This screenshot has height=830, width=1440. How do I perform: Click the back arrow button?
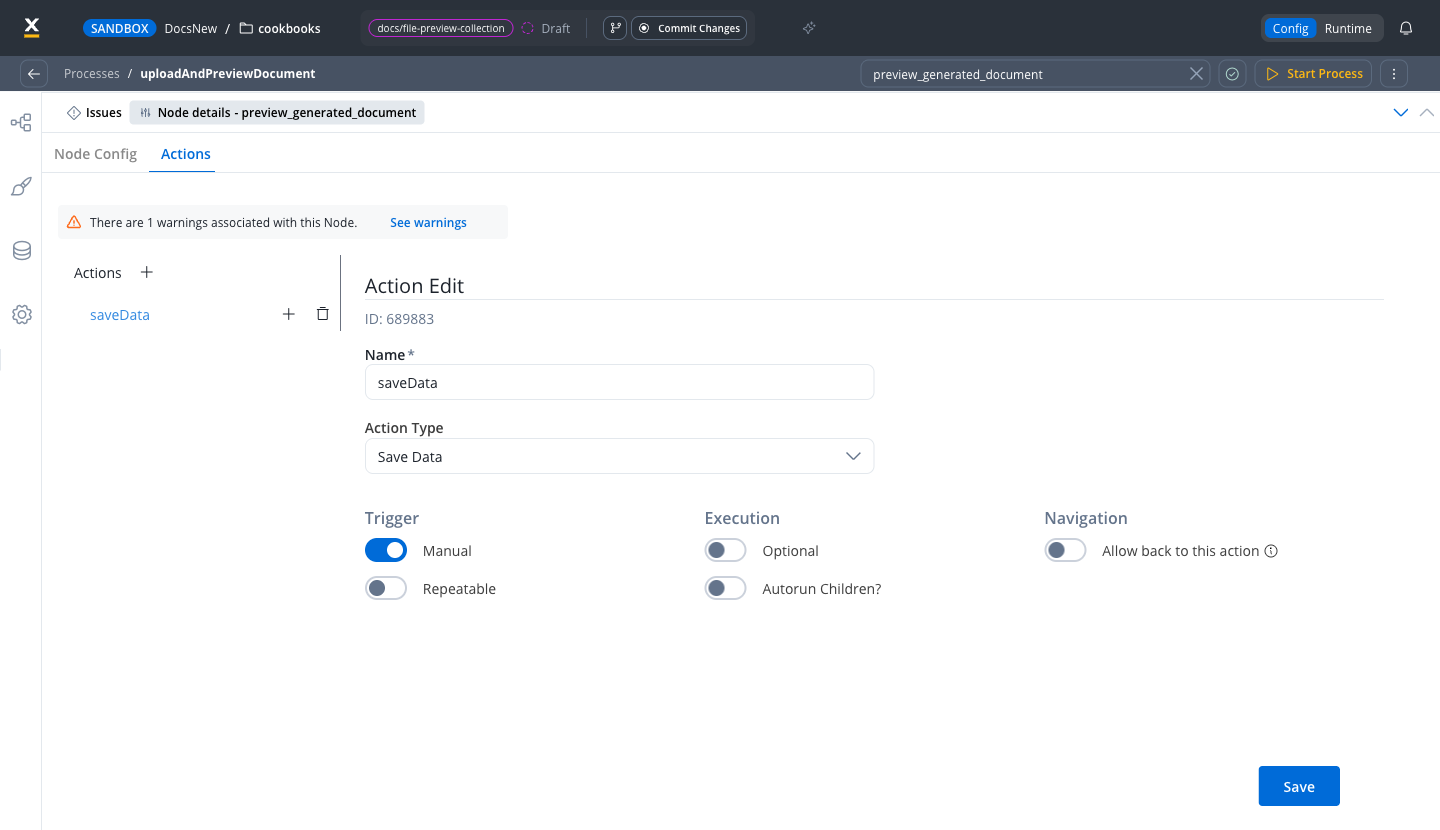34,73
